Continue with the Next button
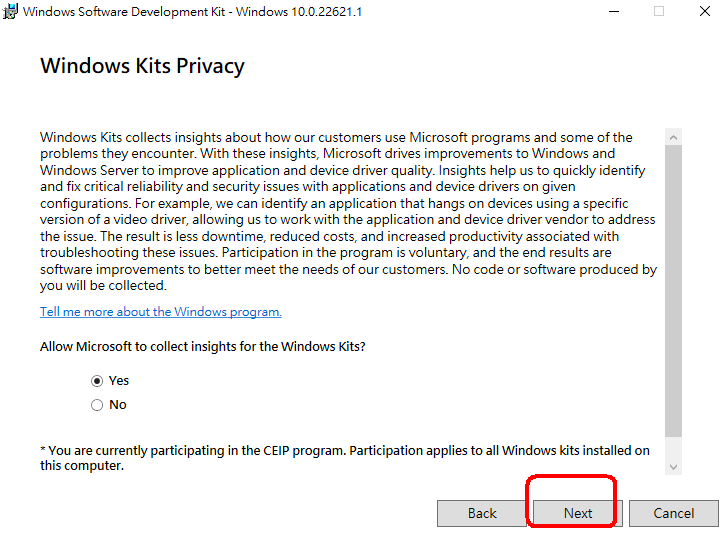This screenshot has width=724, height=538. (578, 513)
